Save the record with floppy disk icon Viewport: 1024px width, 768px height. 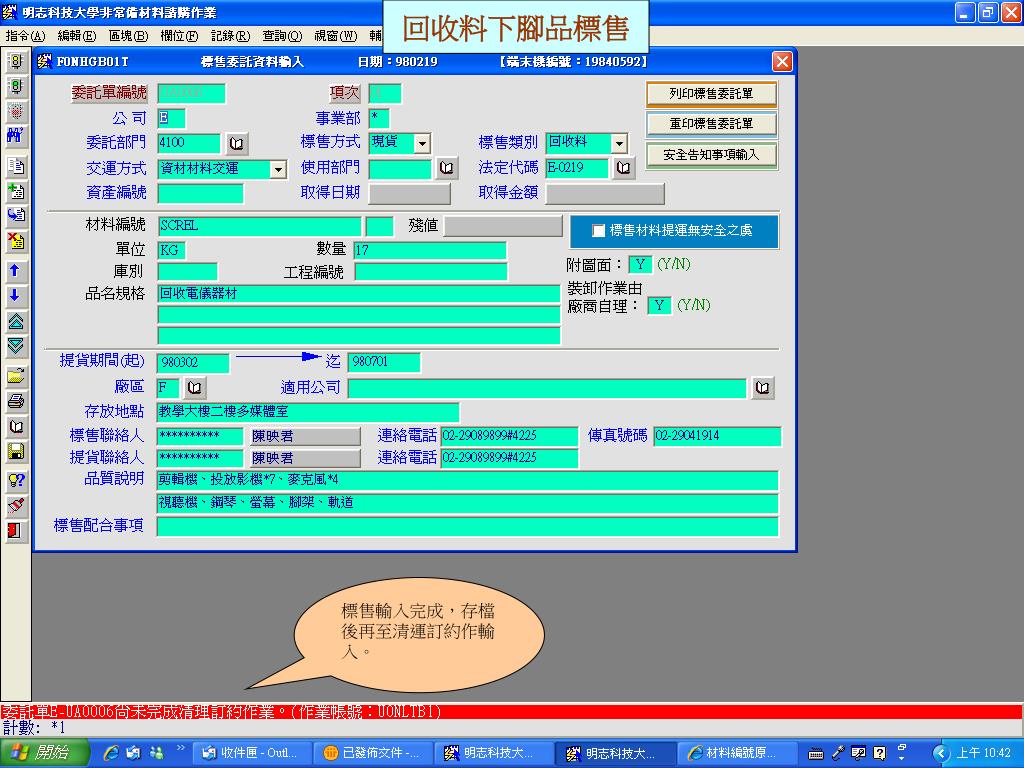(x=16, y=451)
